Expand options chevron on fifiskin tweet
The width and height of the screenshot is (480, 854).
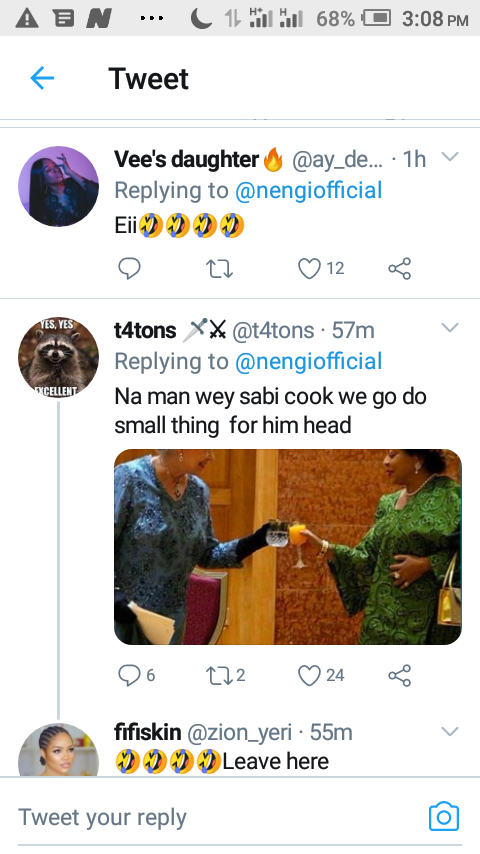(x=449, y=731)
